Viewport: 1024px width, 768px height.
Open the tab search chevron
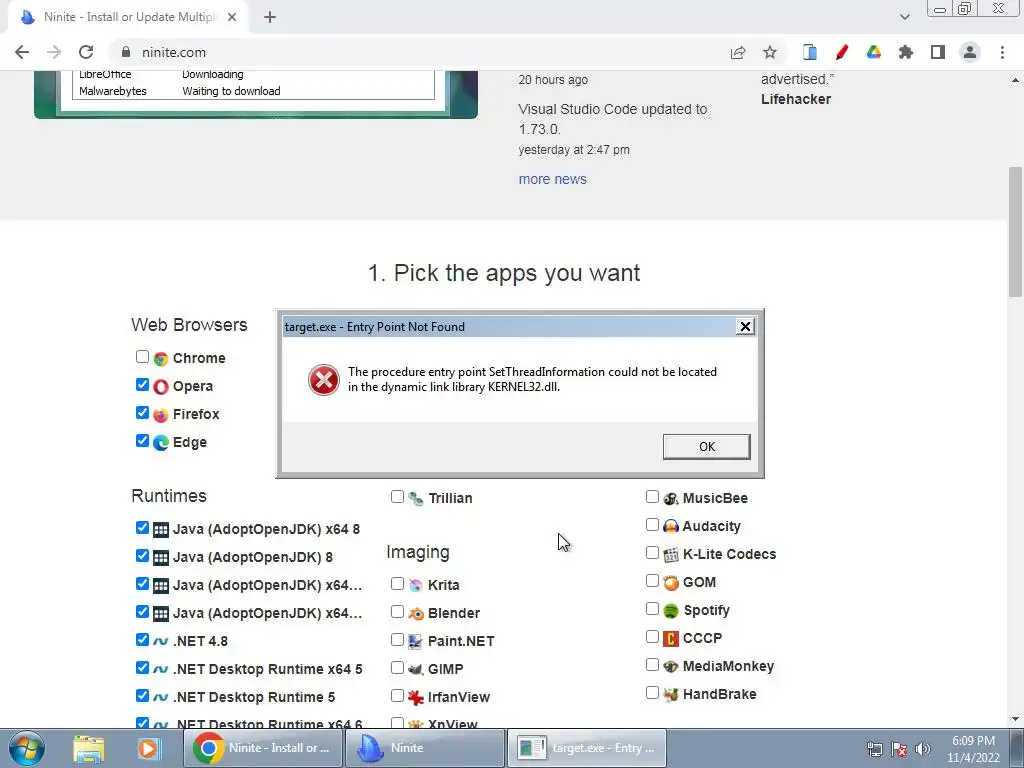904,17
